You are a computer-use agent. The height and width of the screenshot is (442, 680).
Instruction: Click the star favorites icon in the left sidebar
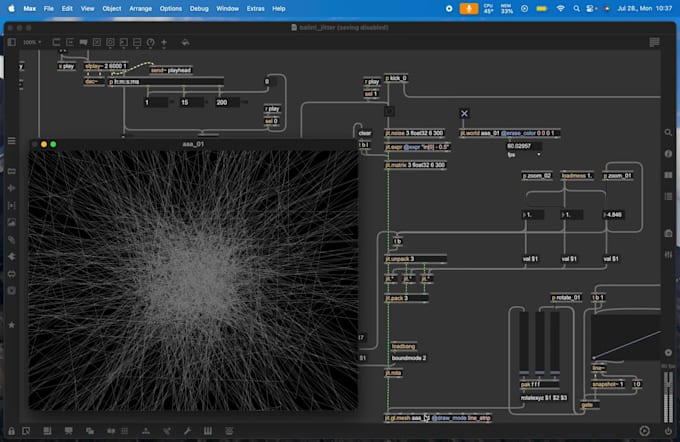(x=12, y=324)
